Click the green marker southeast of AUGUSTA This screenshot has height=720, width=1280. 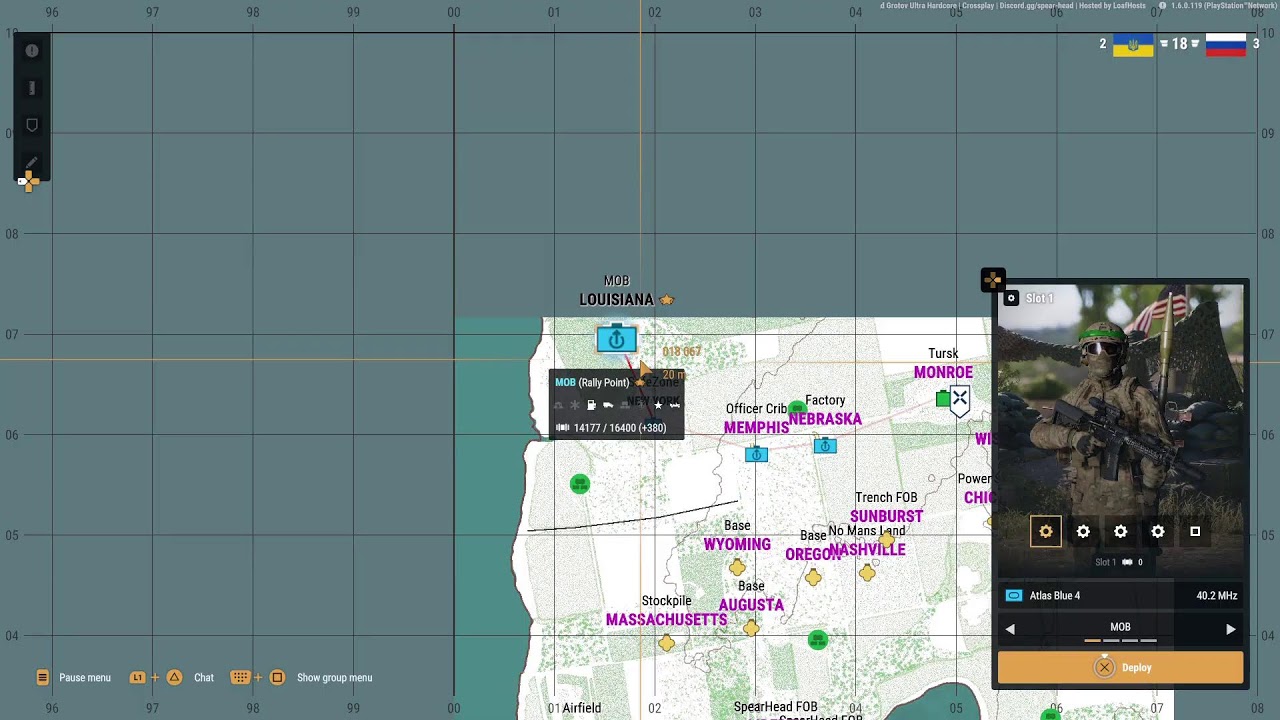tap(818, 640)
